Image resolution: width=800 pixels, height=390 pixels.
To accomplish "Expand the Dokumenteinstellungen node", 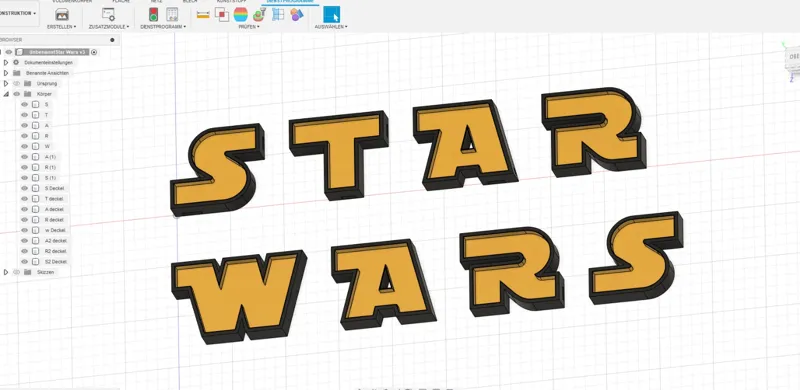I will point(6,62).
